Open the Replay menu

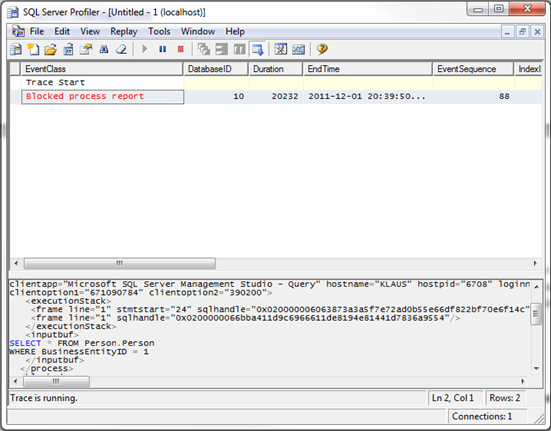pyautogui.click(x=124, y=32)
